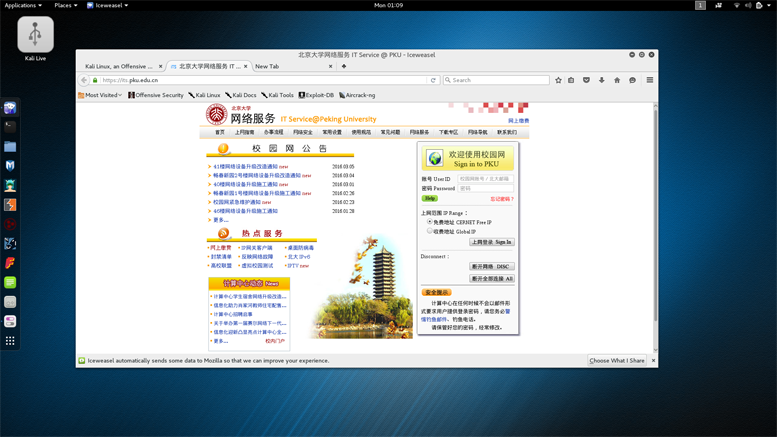Open the Offensive Security bookmark
This screenshot has height=437, width=777.
tap(156, 95)
